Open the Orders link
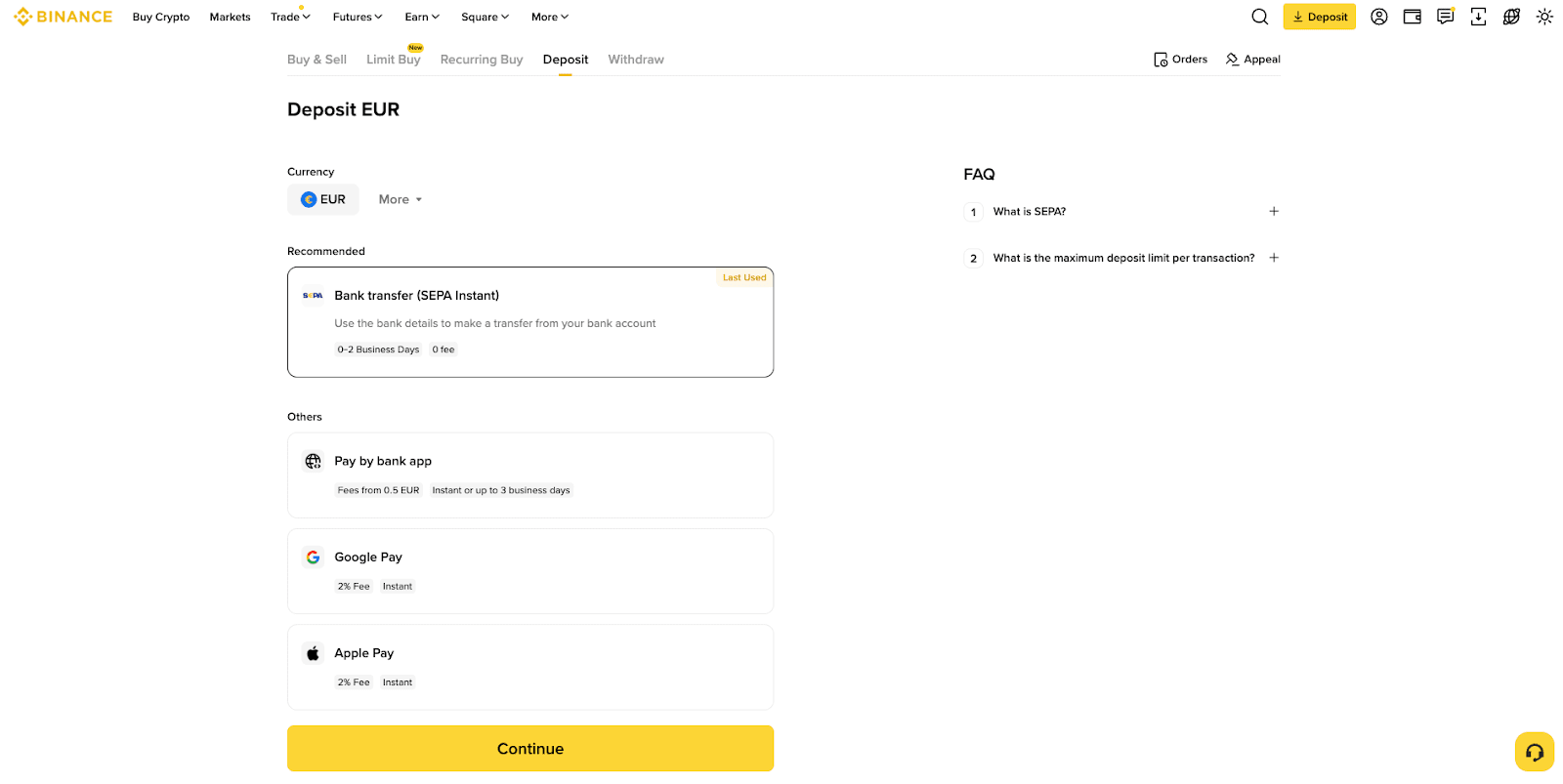The image size is (1563, 784). [x=1180, y=60]
